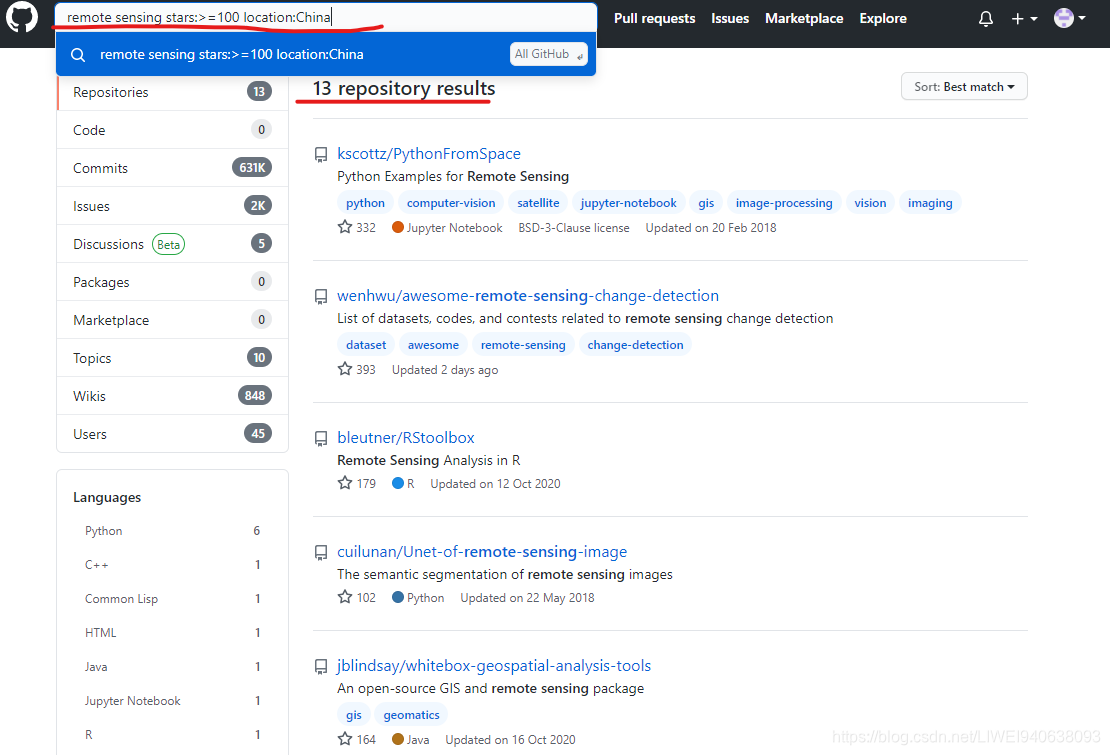The height and width of the screenshot is (755, 1110).
Task: Click the geomatics topic tag
Action: pos(411,715)
